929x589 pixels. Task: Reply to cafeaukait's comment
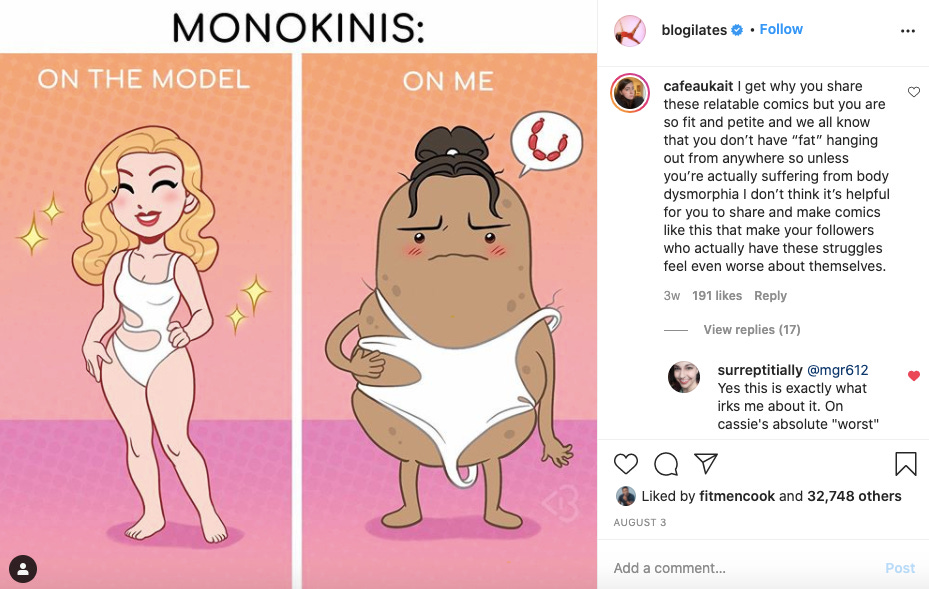click(770, 296)
